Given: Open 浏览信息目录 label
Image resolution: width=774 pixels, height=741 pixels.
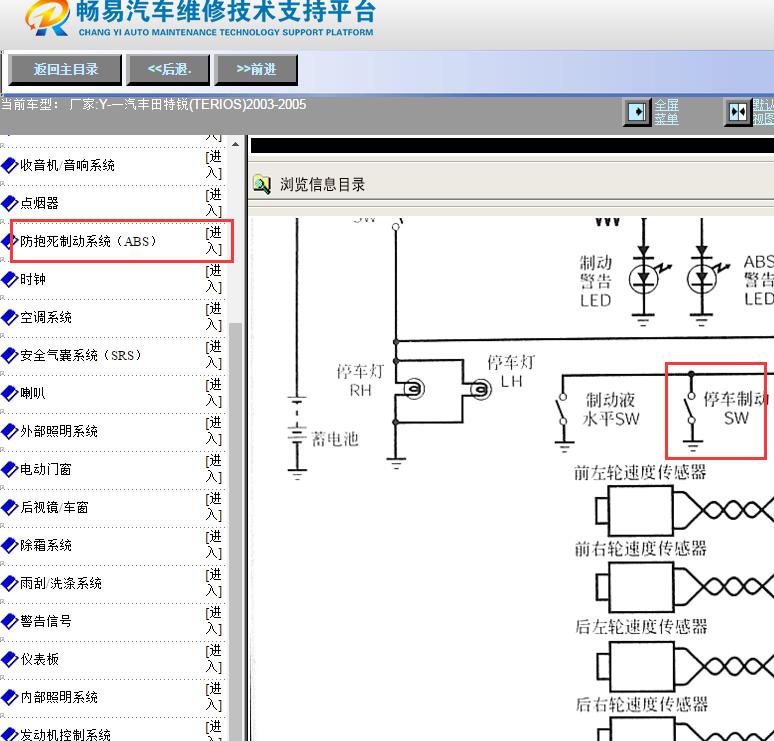Looking at the screenshot, I should [322, 185].
